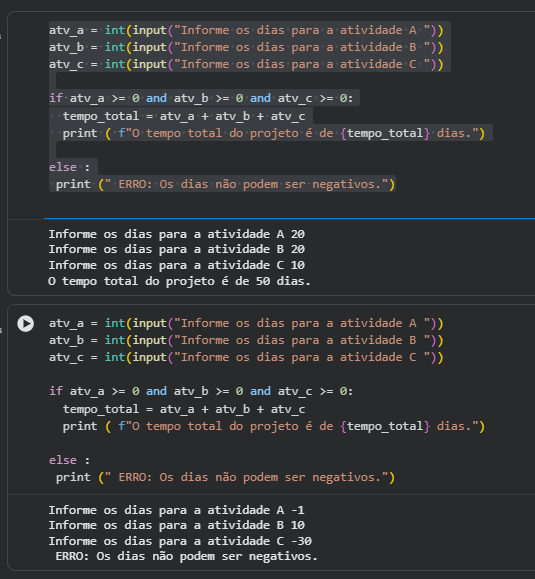Click the else keyword in first cell
The width and height of the screenshot is (535, 579).
pos(63,167)
